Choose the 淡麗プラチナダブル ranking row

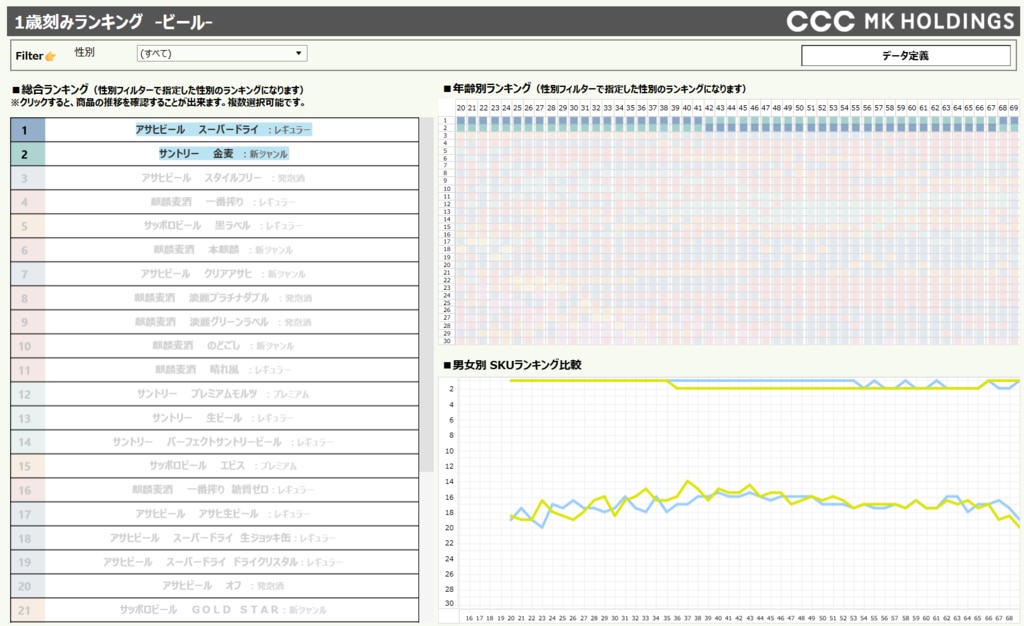pyautogui.click(x=215, y=298)
